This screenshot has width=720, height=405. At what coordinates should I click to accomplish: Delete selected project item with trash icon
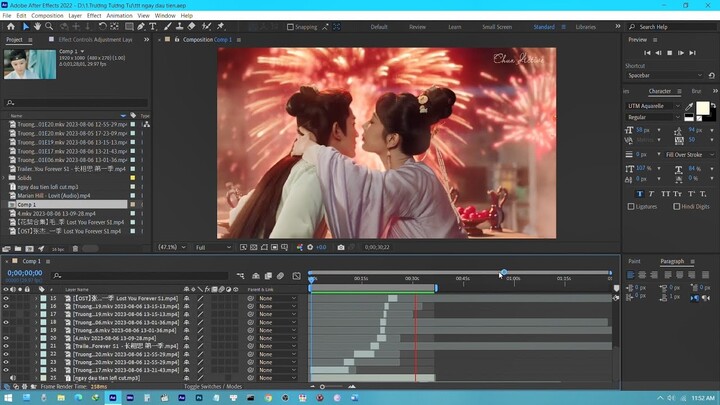pyautogui.click(x=75, y=248)
